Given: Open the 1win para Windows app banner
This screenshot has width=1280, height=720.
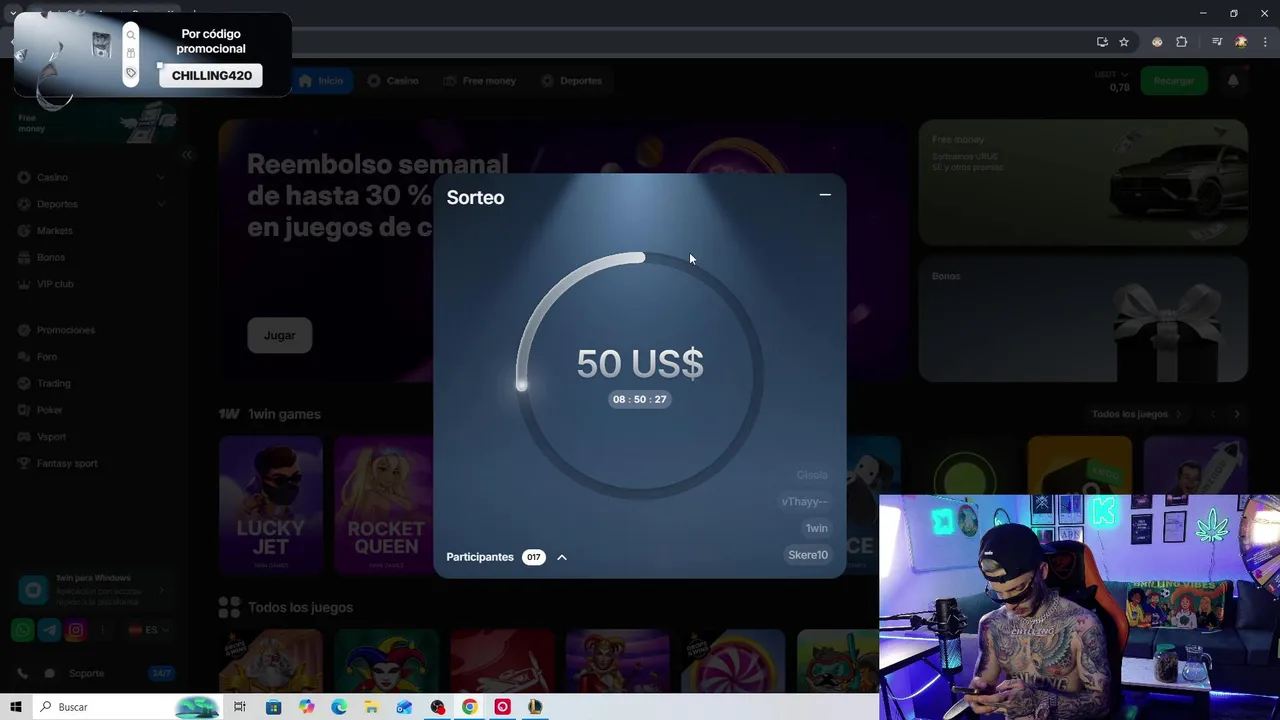Looking at the screenshot, I should (93, 590).
